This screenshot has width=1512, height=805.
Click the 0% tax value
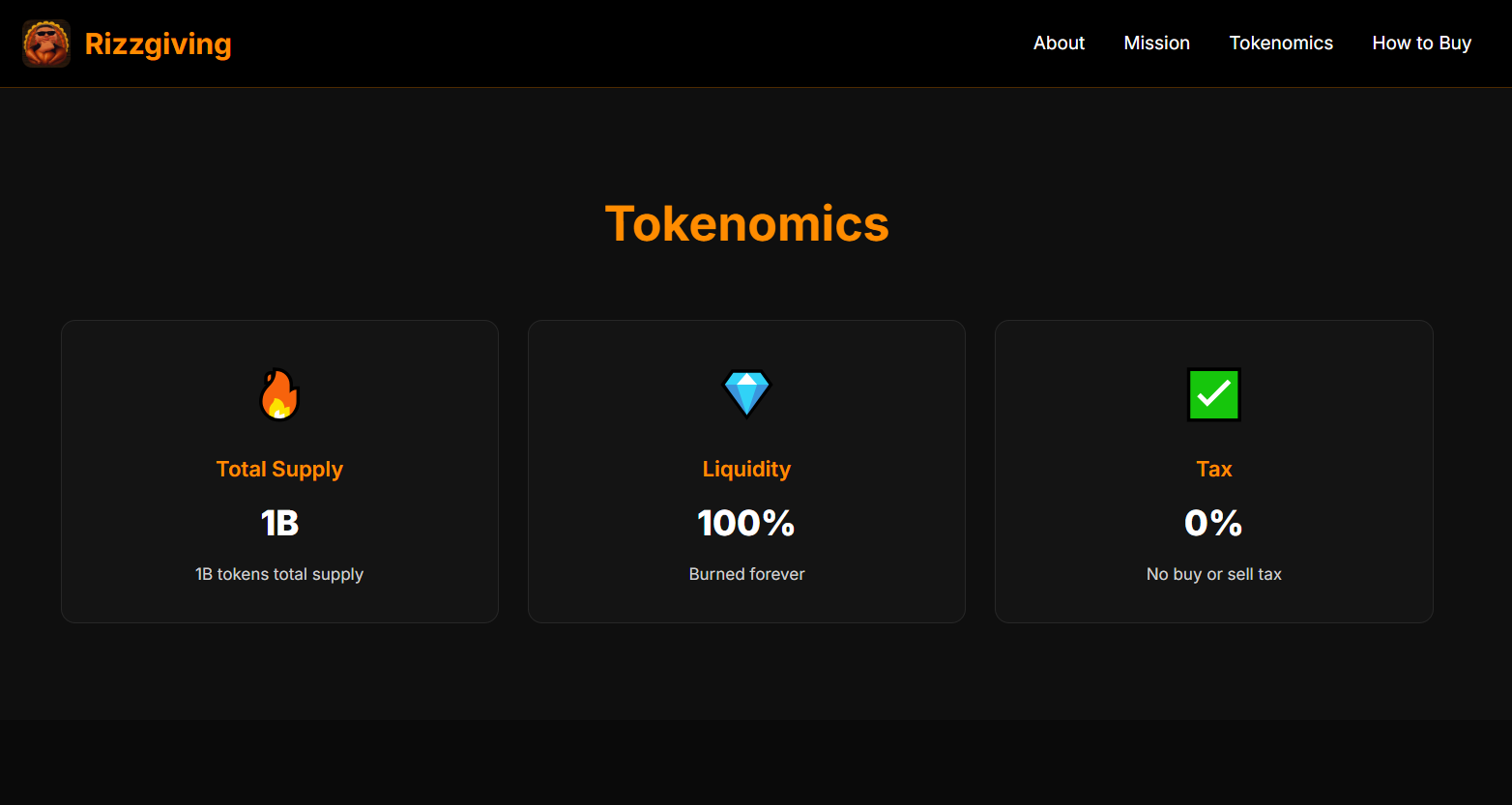pyautogui.click(x=1213, y=524)
